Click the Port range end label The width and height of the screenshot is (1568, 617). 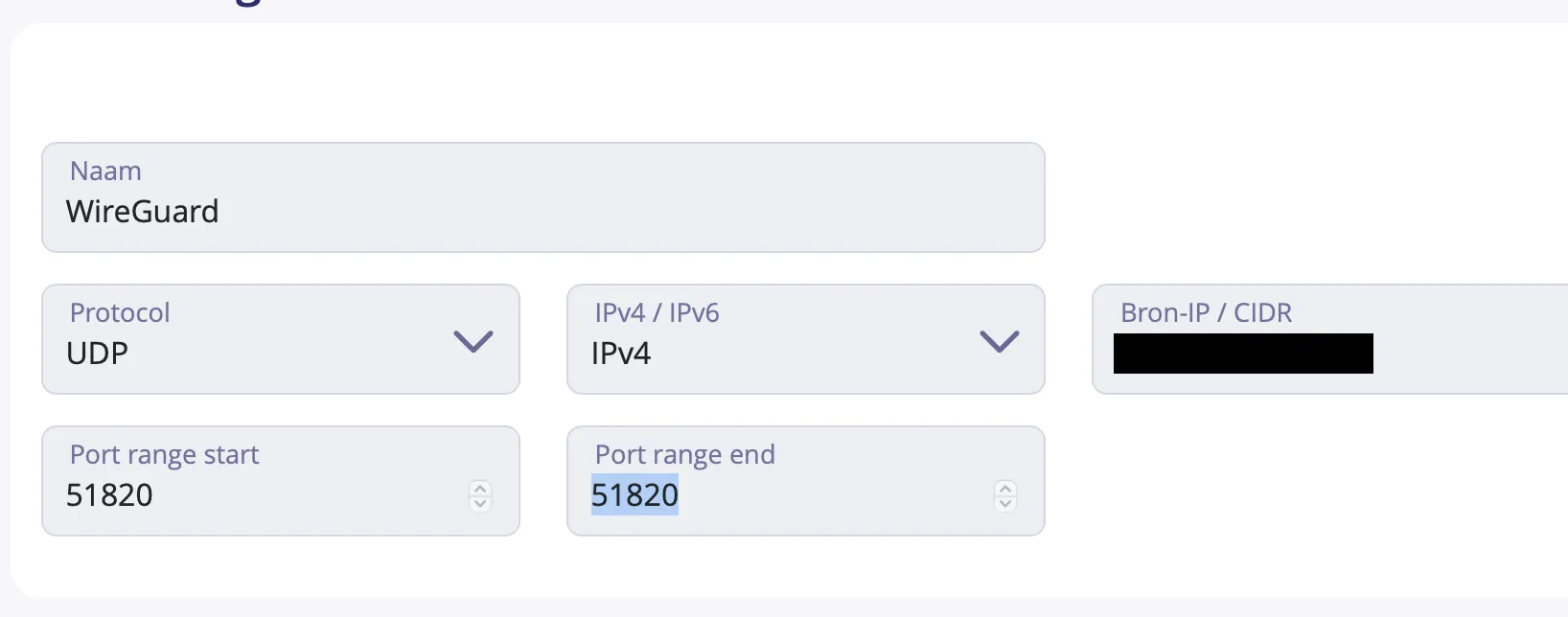tap(684, 454)
